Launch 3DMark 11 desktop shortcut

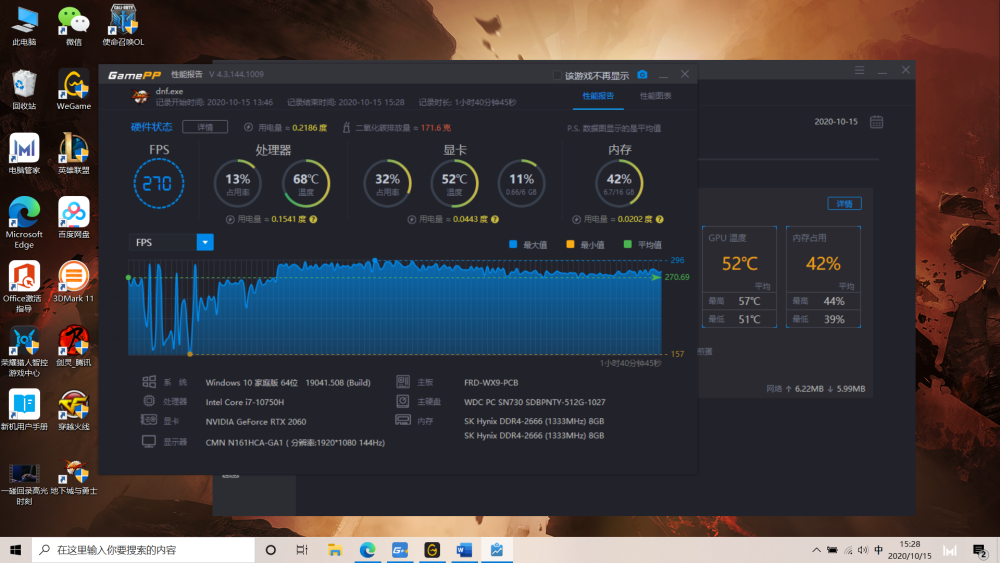click(x=73, y=282)
